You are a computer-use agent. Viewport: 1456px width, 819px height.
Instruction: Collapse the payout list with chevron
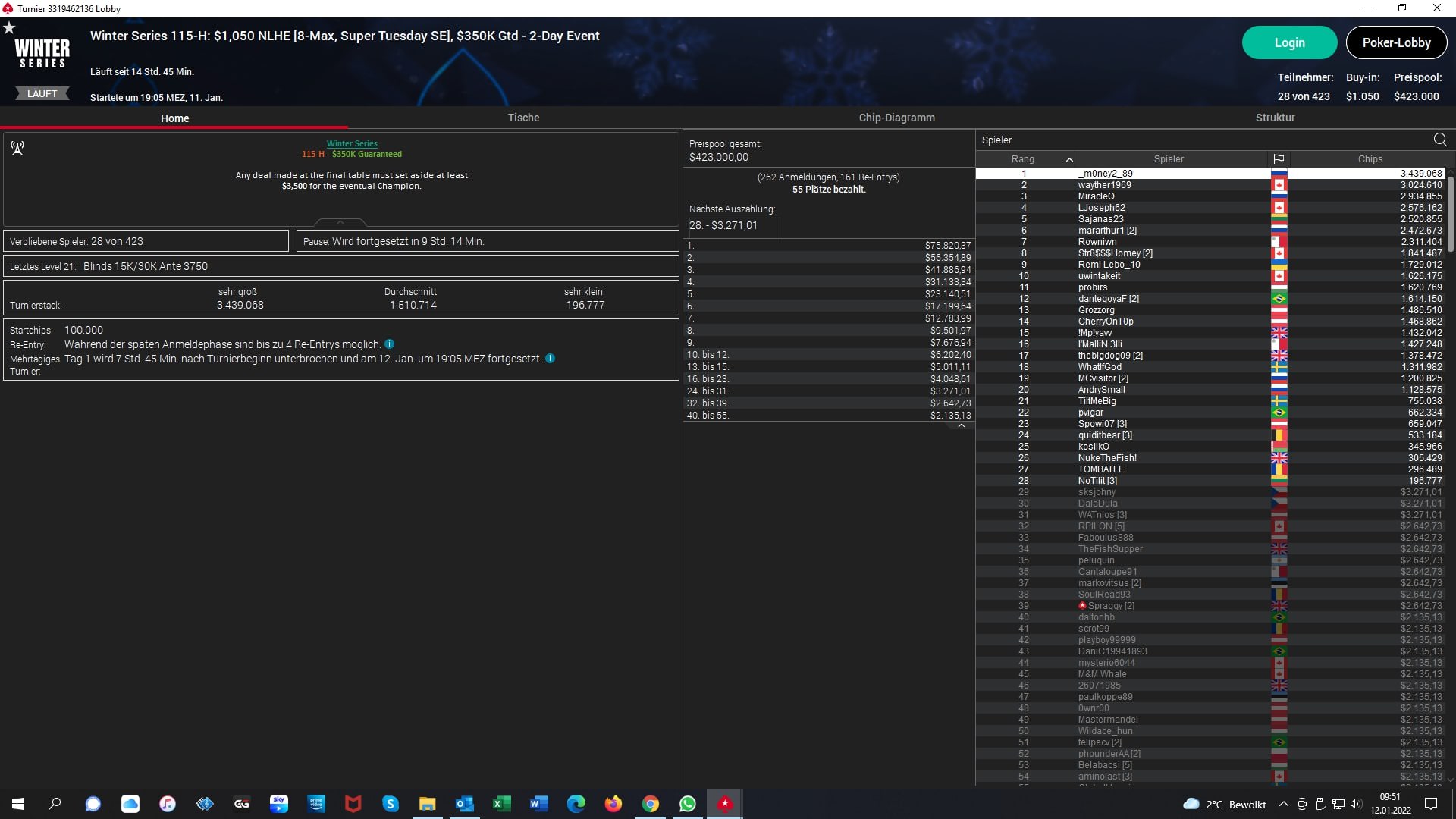pos(961,426)
